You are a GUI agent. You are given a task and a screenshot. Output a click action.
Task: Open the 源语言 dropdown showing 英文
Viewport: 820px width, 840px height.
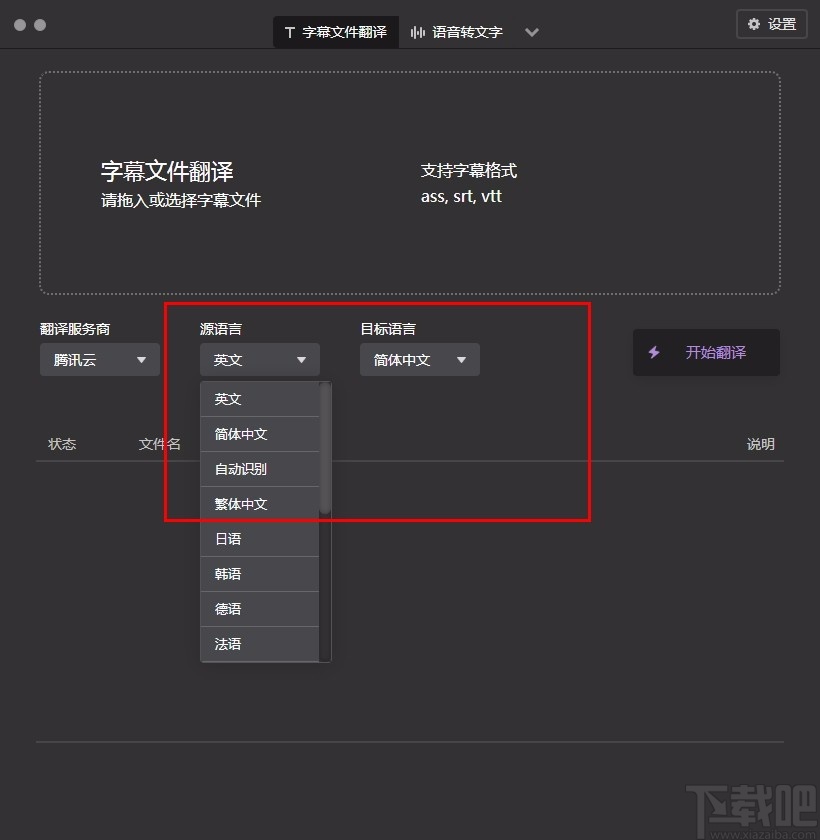point(259,359)
